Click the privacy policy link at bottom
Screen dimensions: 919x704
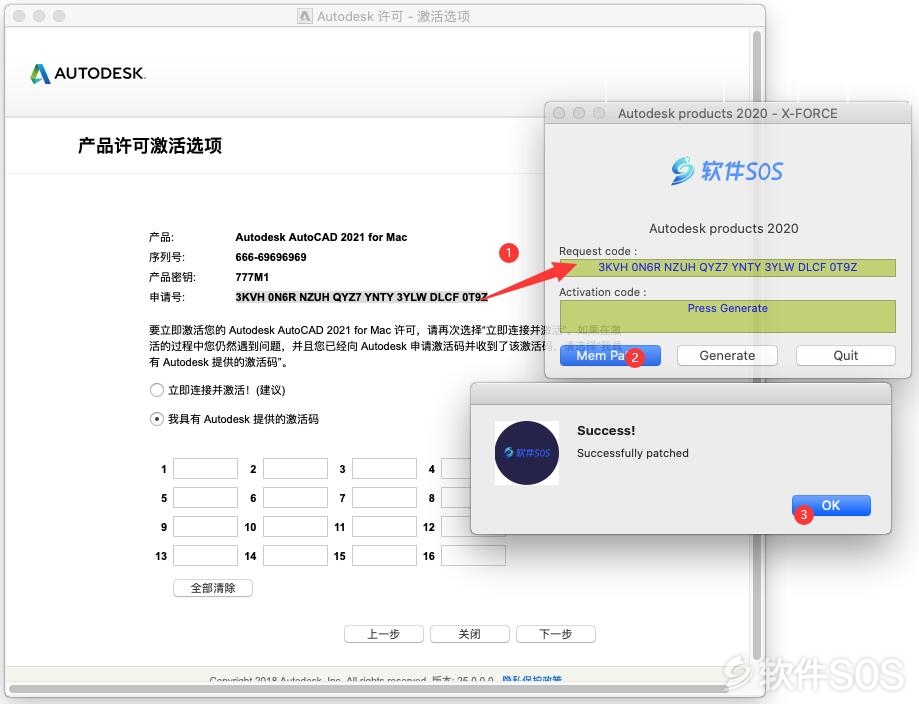point(532,679)
